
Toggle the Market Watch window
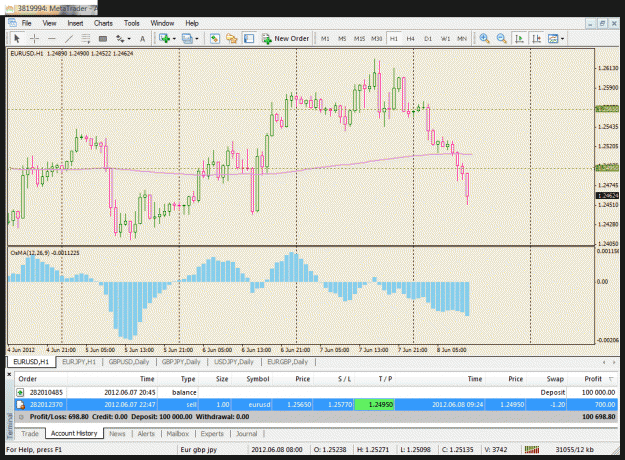215,39
